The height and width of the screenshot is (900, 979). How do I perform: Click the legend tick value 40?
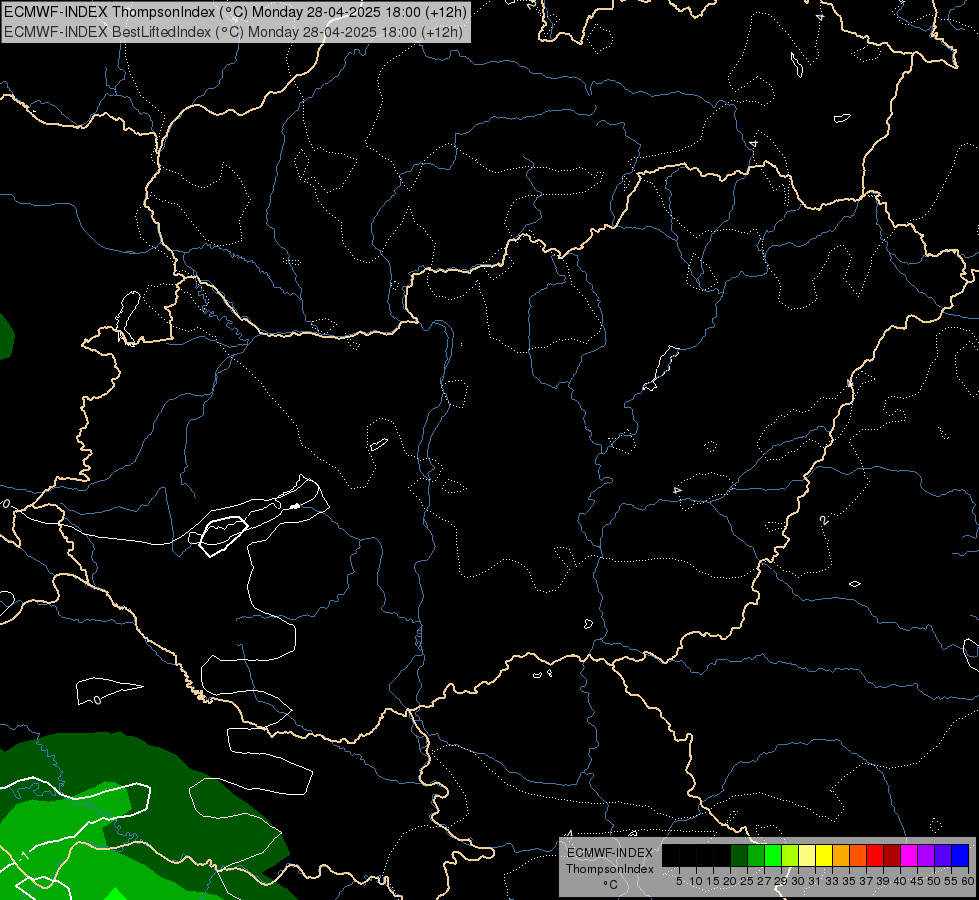click(900, 881)
